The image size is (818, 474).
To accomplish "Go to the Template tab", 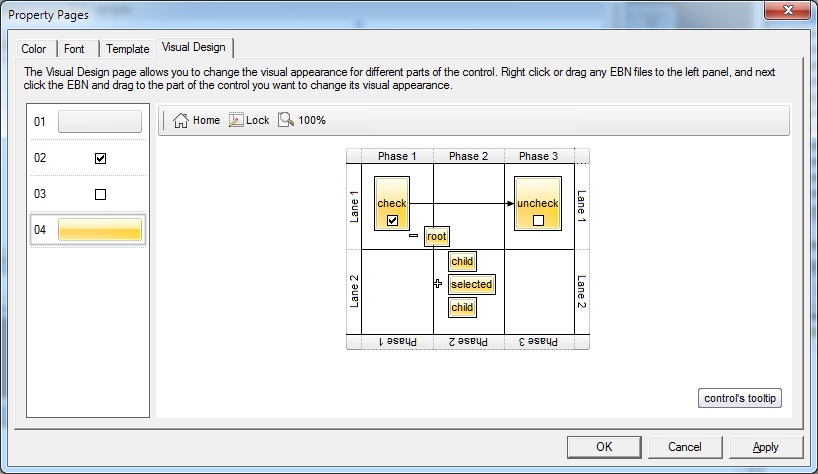I will (127, 49).
